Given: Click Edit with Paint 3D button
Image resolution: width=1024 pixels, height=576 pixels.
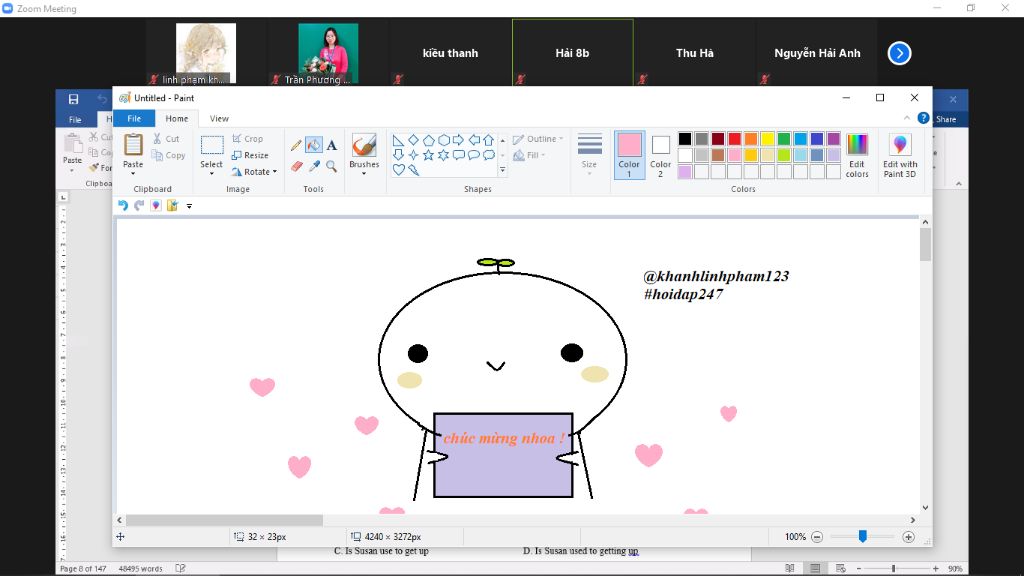Looking at the screenshot, I should point(900,155).
